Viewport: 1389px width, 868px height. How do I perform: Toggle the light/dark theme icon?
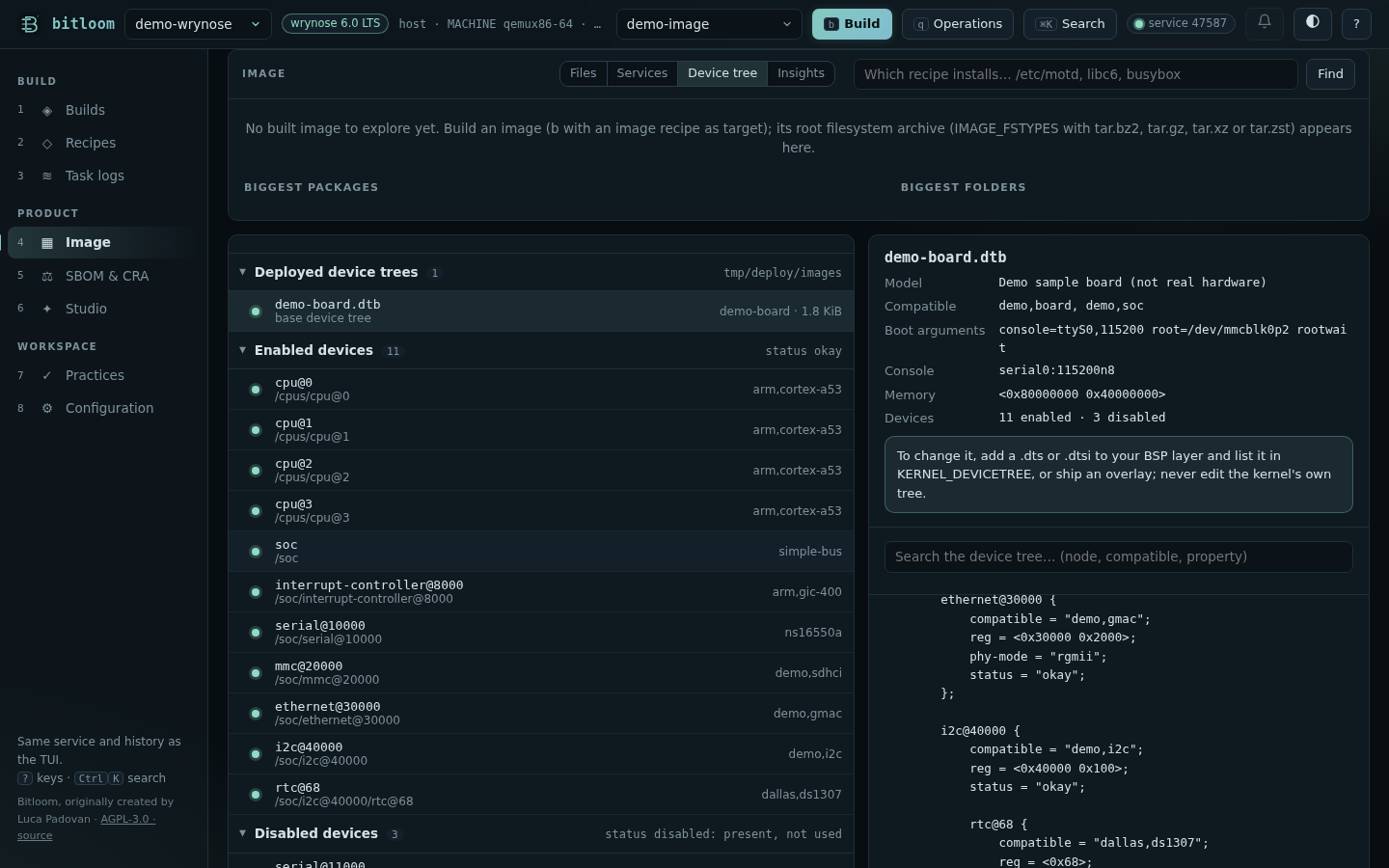point(1313,23)
